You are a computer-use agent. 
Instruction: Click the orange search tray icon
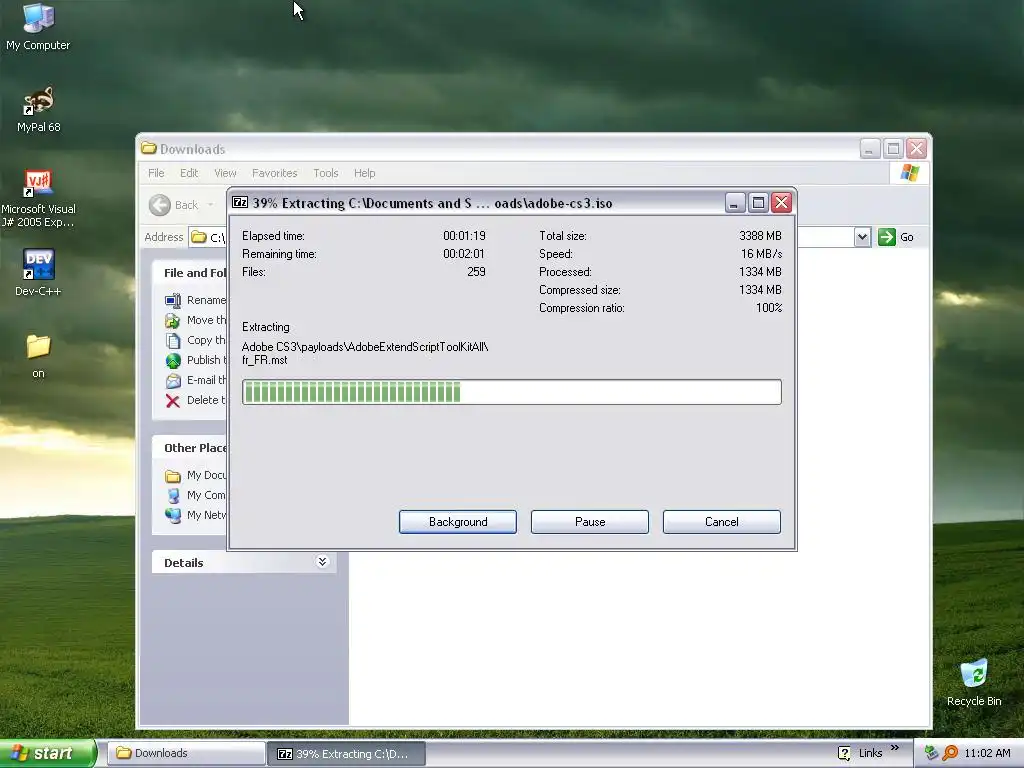tap(950, 753)
